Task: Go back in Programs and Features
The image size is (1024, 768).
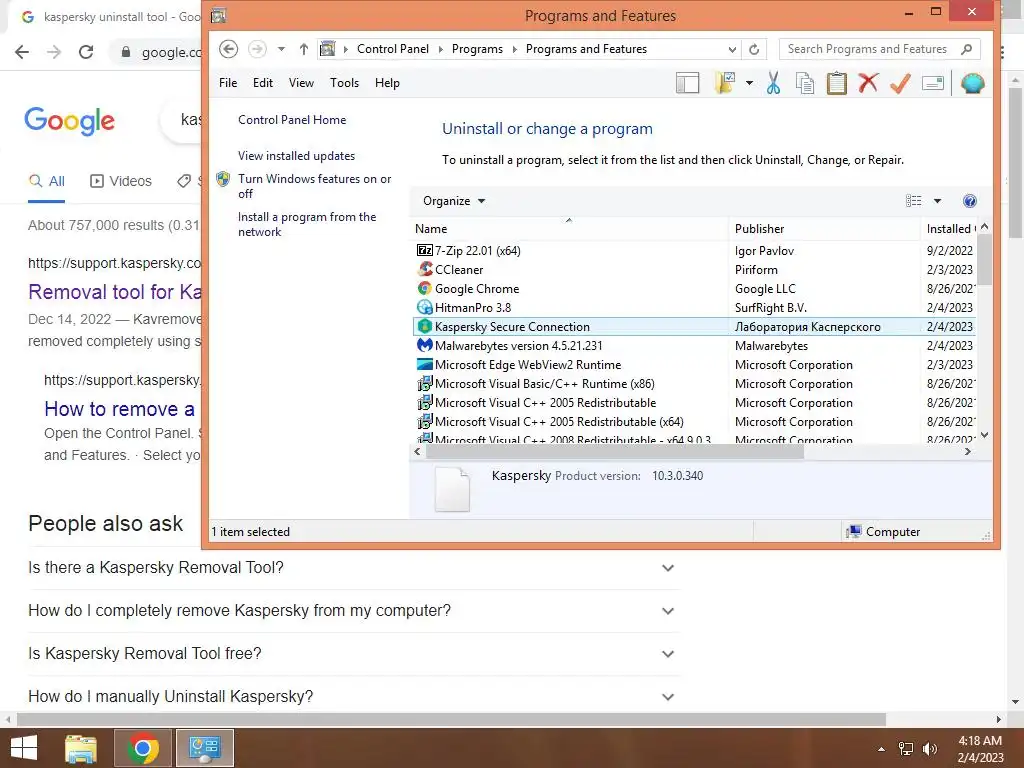Action: click(x=228, y=49)
